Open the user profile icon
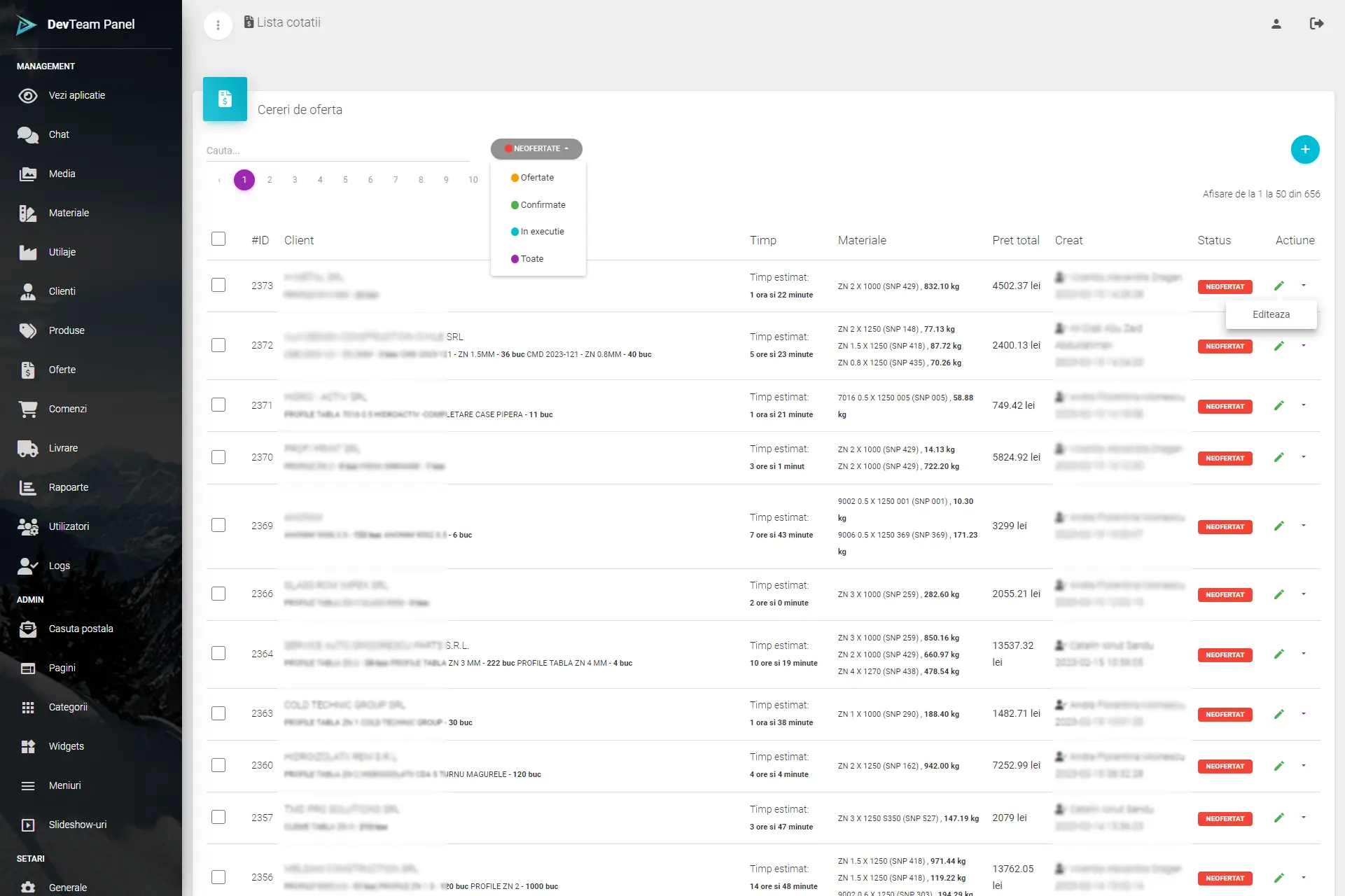 tap(1276, 24)
